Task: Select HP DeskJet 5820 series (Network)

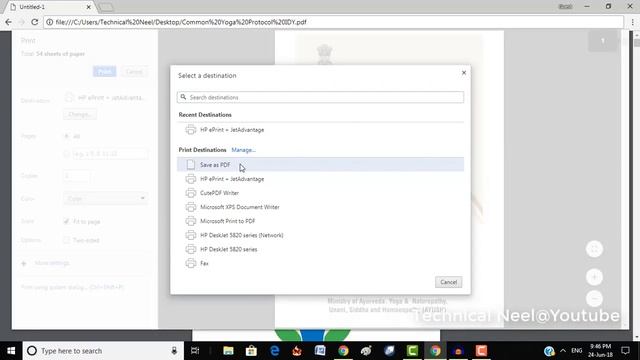Action: pos(320,235)
